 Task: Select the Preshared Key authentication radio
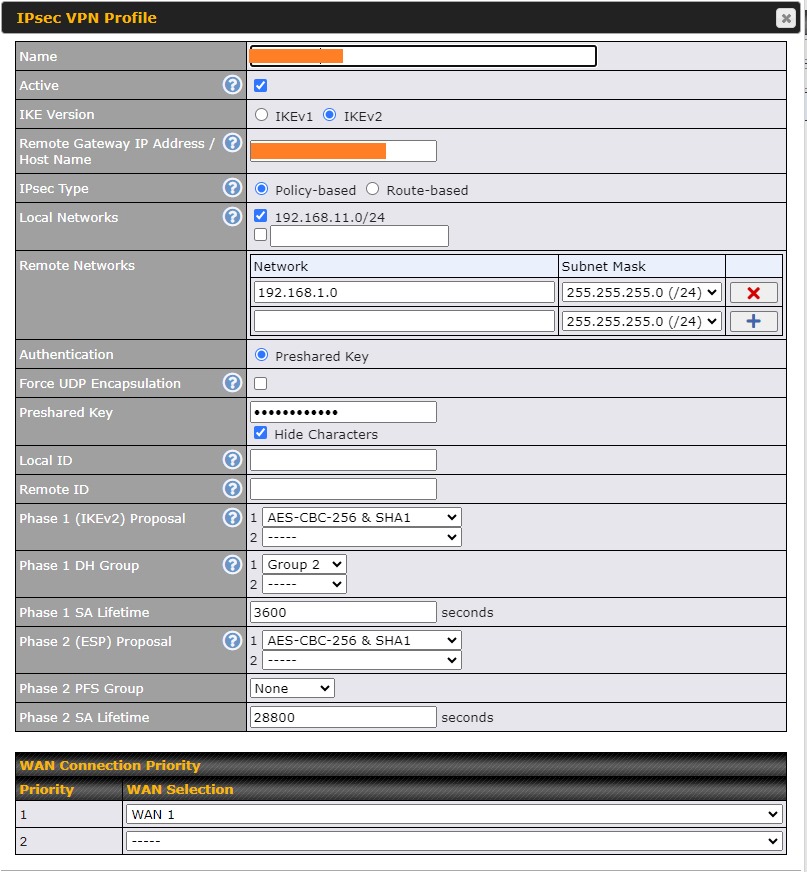(x=261, y=355)
